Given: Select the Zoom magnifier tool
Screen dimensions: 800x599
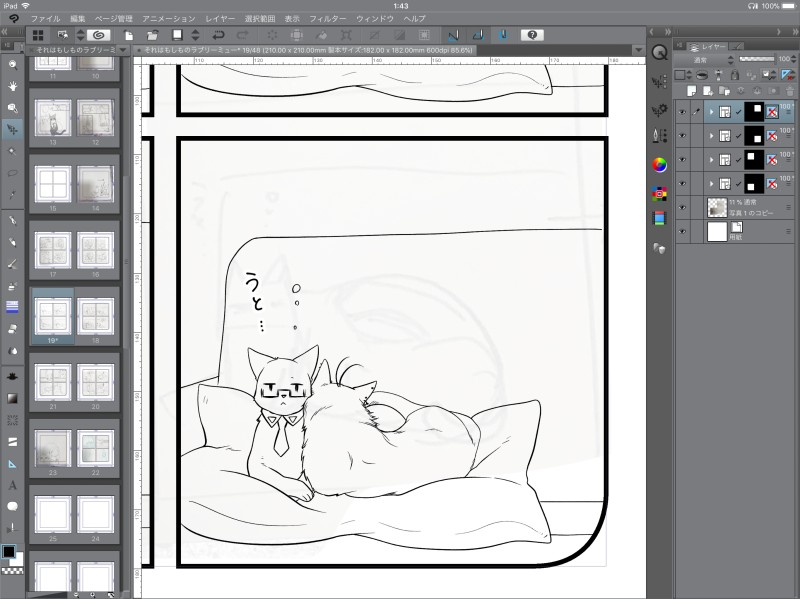Looking at the screenshot, I should pyautogui.click(x=13, y=65).
